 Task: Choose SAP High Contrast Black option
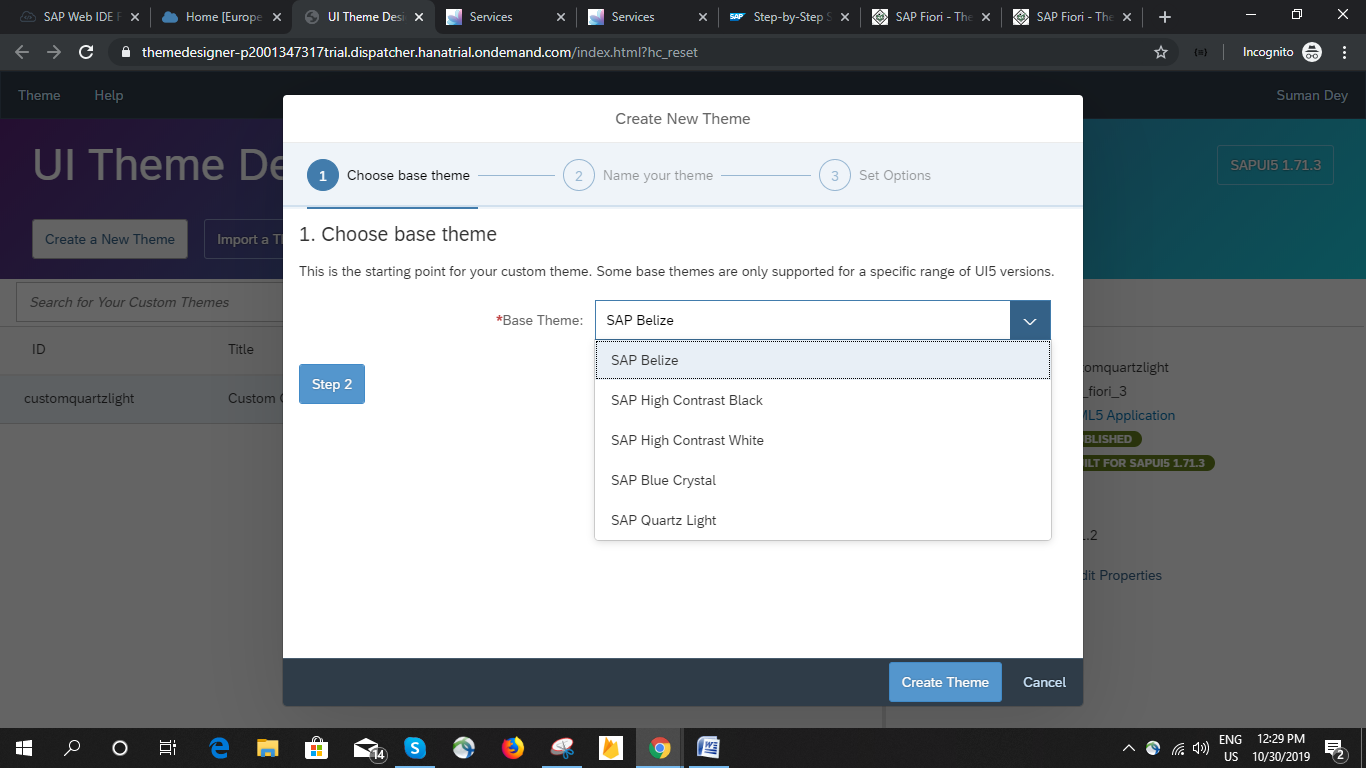[687, 400]
